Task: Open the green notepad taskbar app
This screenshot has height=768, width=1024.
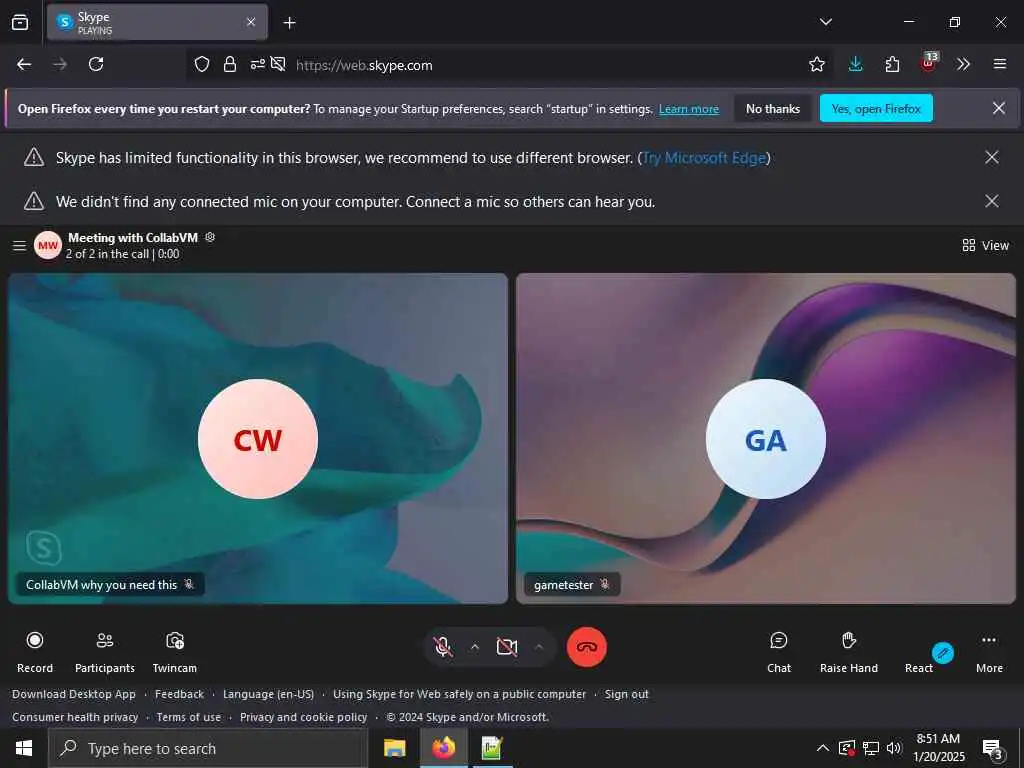Action: (x=491, y=748)
